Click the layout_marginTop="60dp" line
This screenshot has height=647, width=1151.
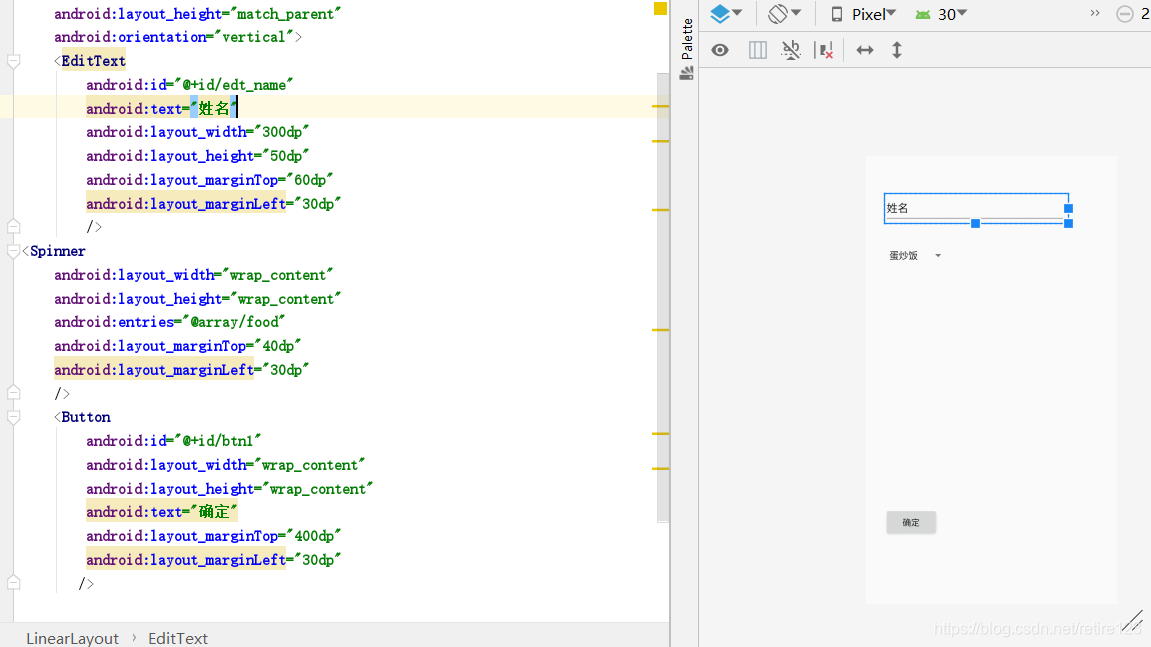pyautogui.click(x=209, y=180)
